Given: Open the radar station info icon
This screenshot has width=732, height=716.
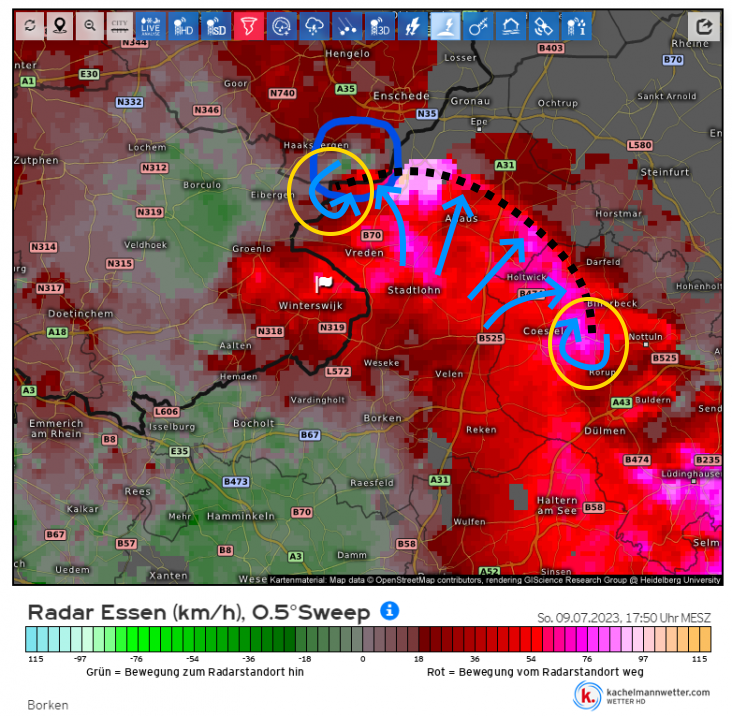Looking at the screenshot, I should click(575, 26).
